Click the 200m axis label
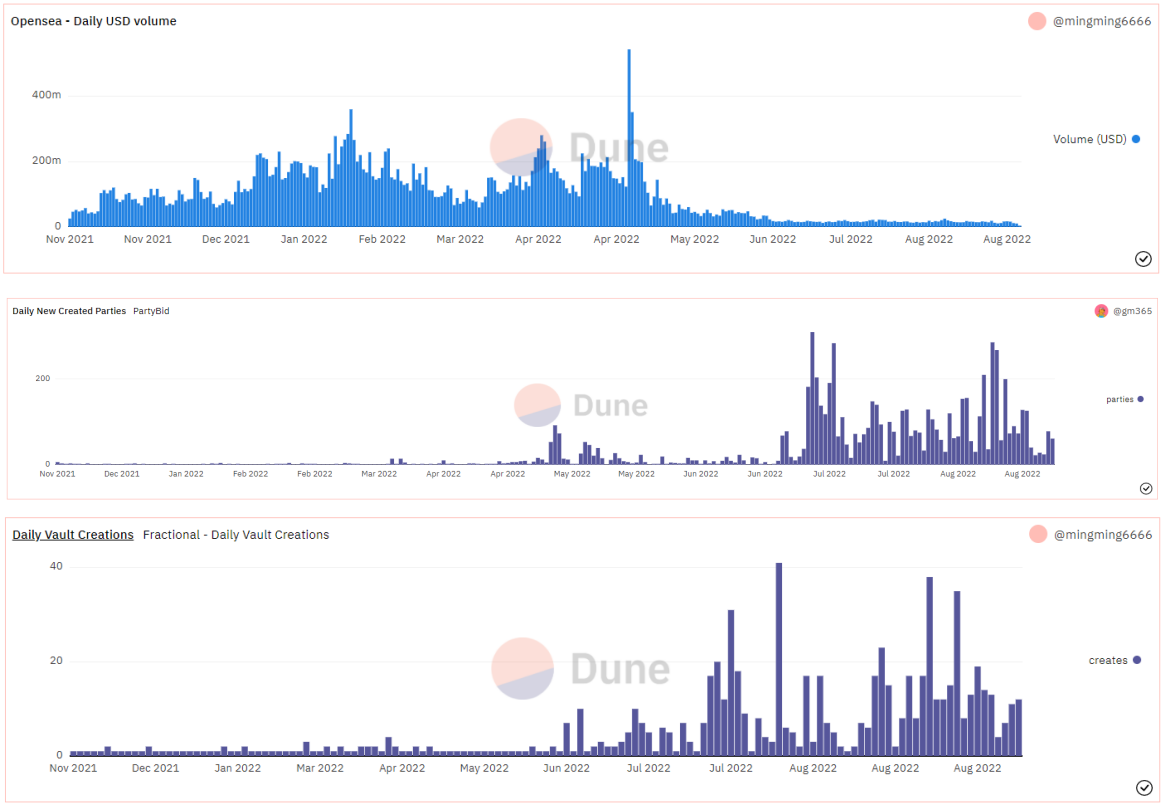Viewport: 1164px width, 806px height. 47,160
